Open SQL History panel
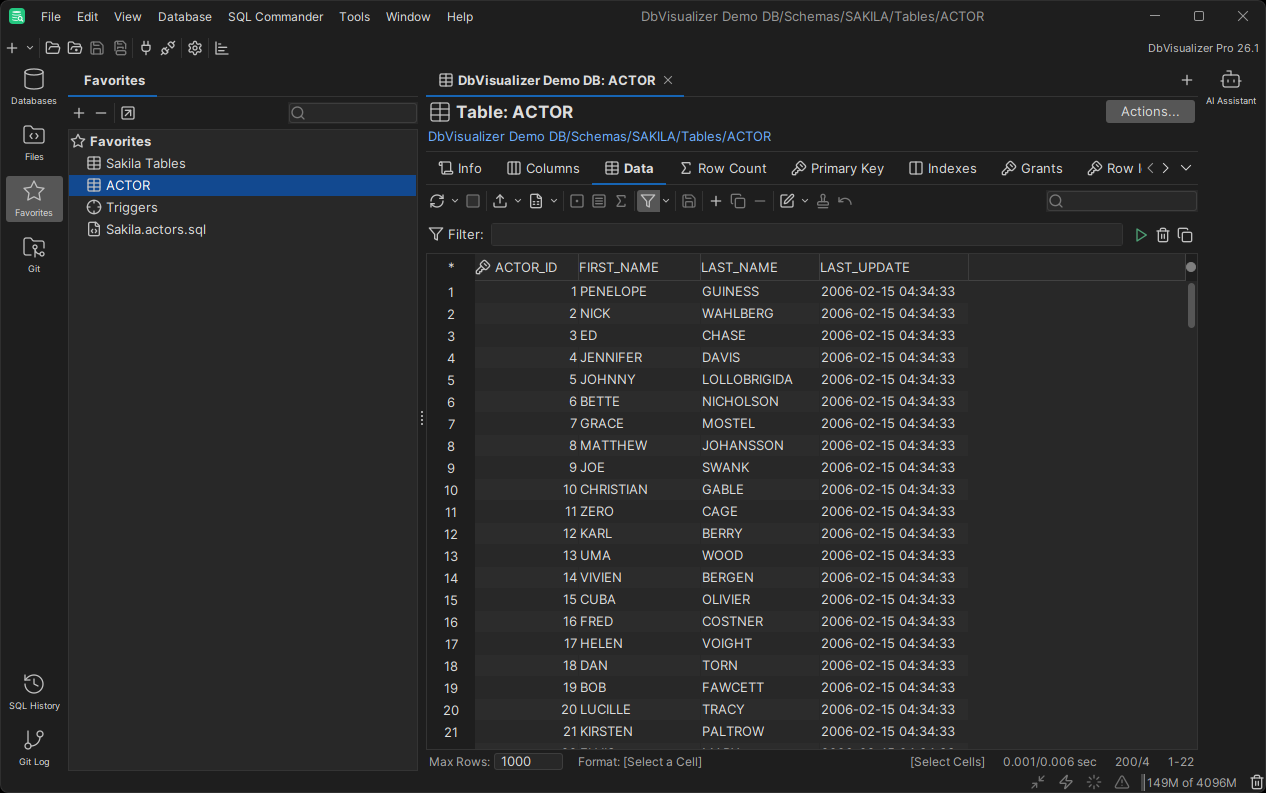The width and height of the screenshot is (1266, 793). tap(34, 691)
